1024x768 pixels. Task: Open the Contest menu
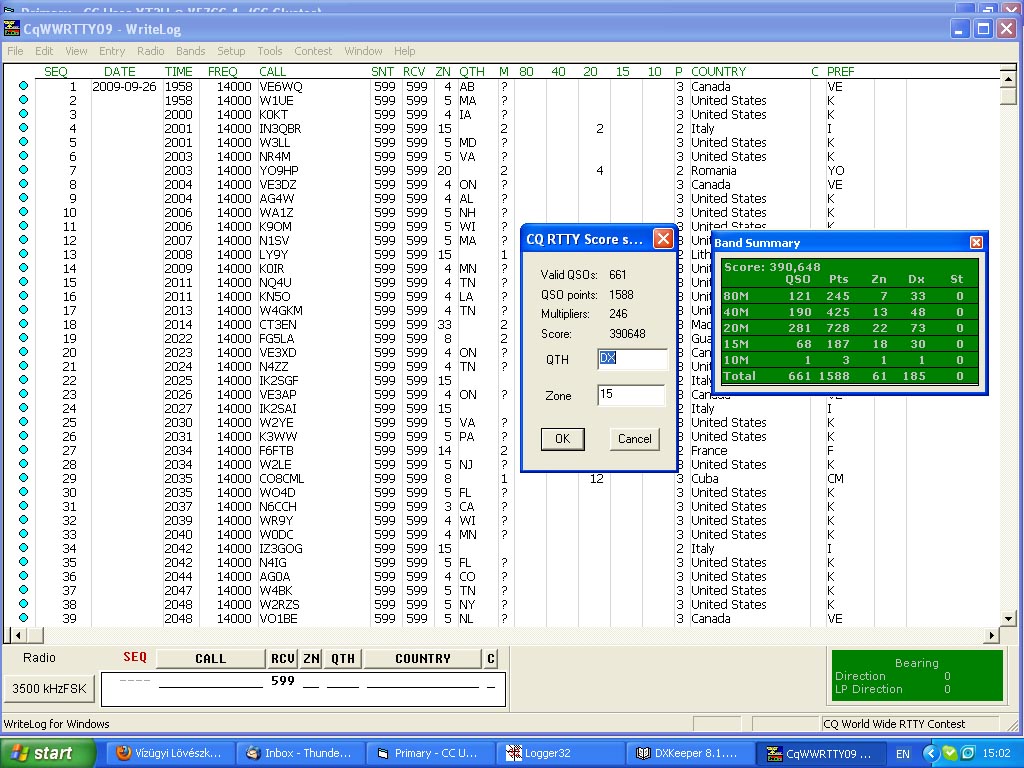pyautogui.click(x=313, y=51)
